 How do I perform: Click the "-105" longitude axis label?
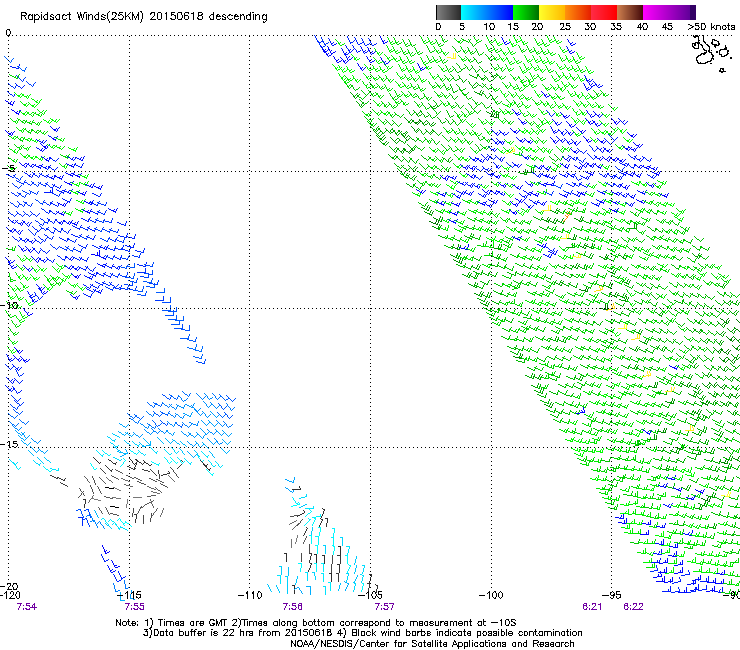point(370,595)
